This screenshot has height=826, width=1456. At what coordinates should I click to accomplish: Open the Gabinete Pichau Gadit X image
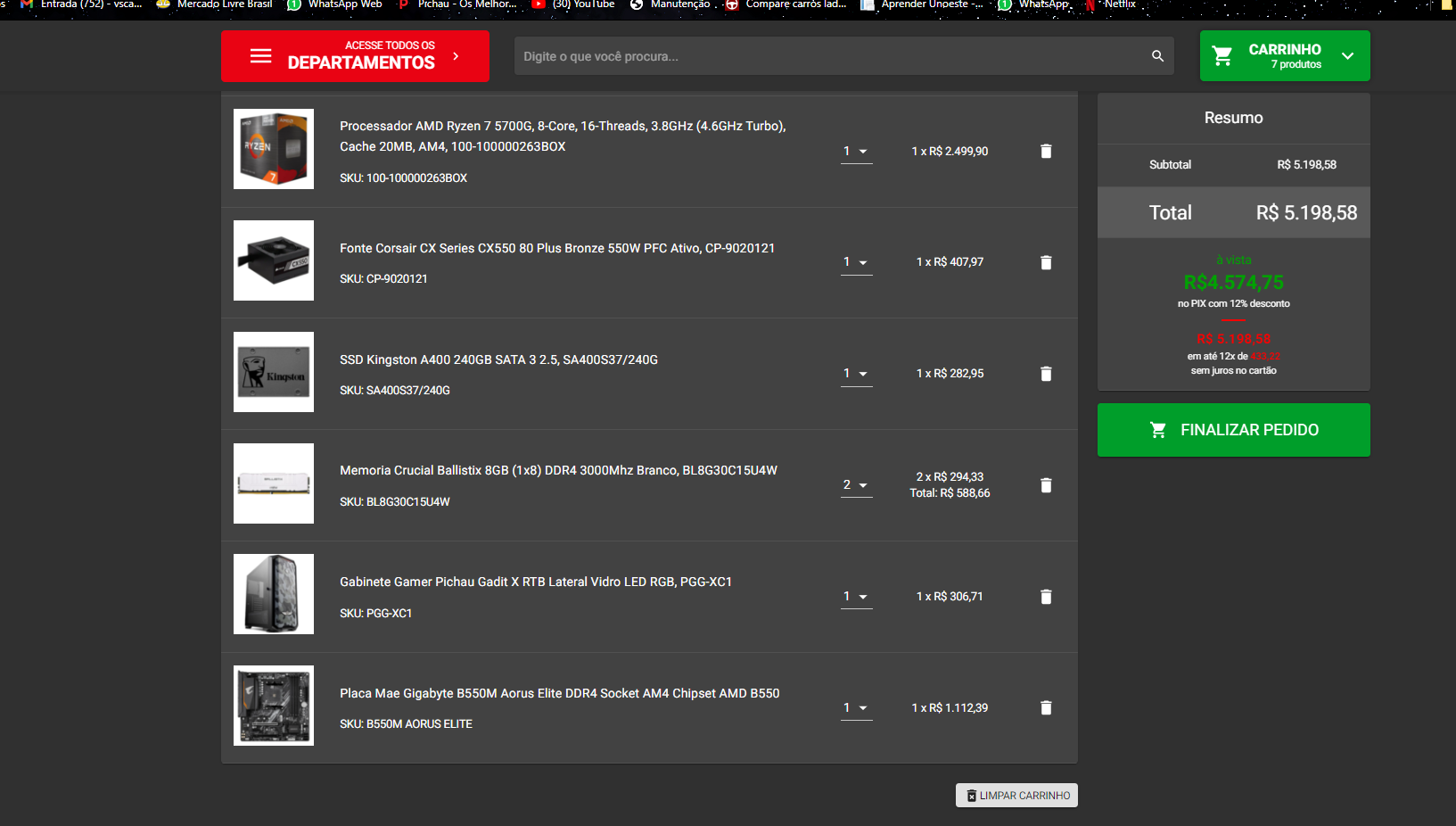point(274,594)
